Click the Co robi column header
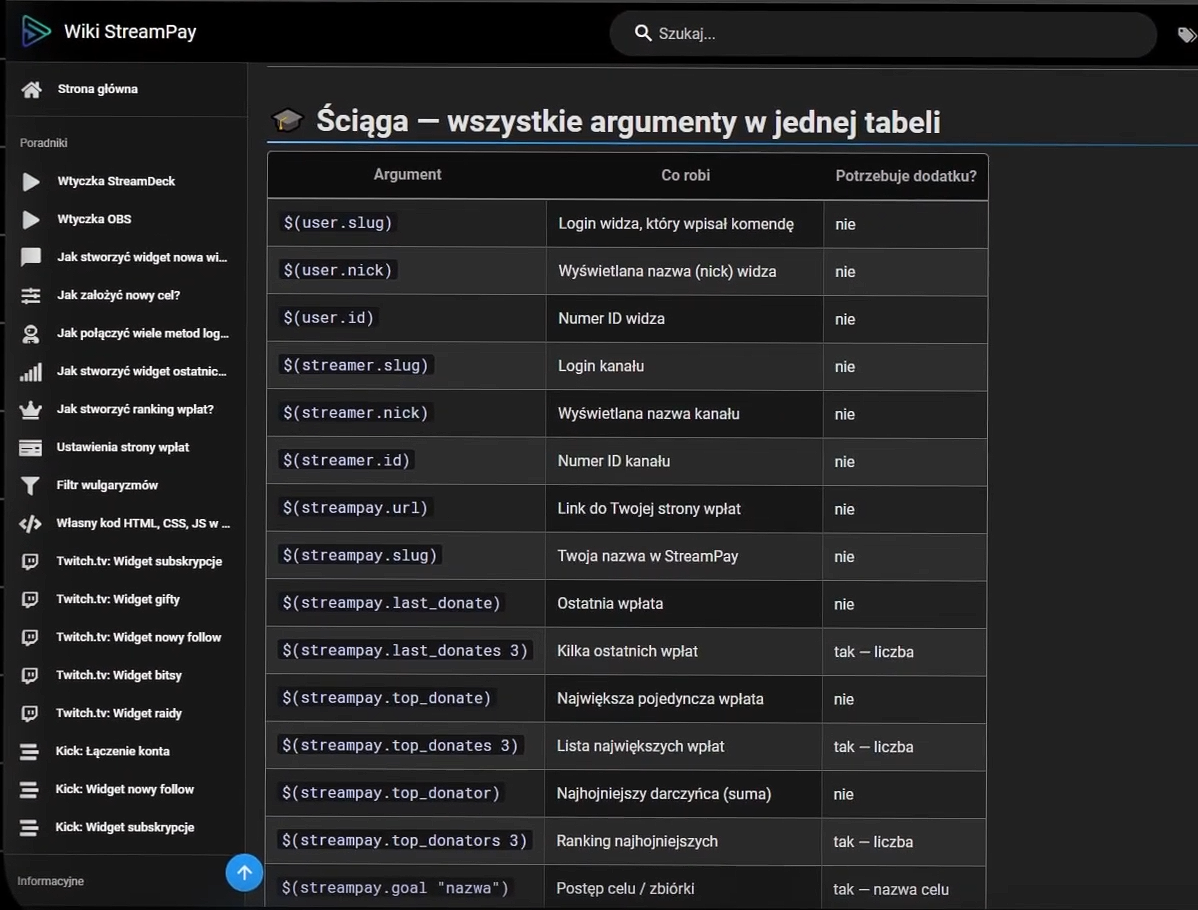 coord(685,175)
